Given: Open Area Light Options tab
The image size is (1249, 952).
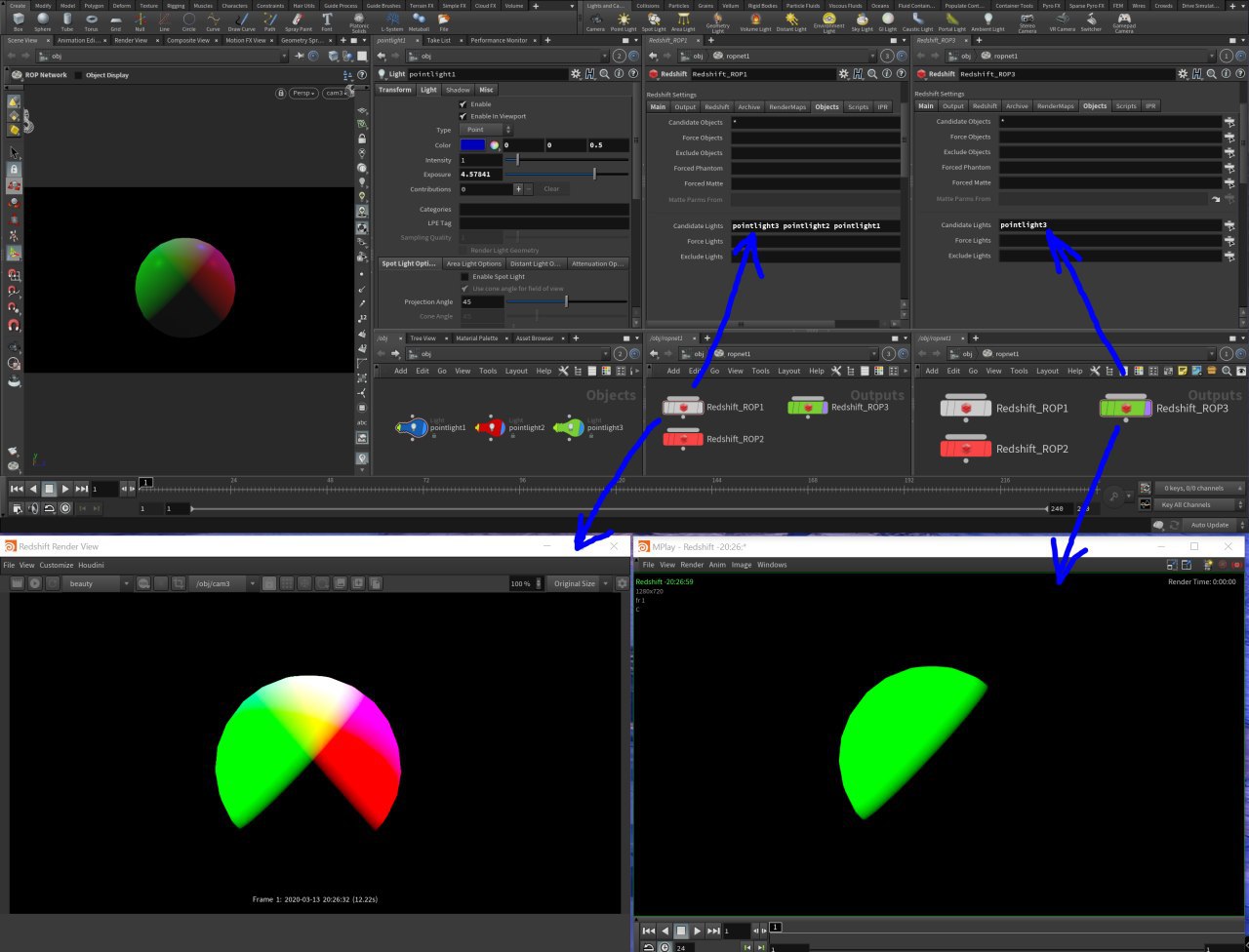Looking at the screenshot, I should [473, 263].
